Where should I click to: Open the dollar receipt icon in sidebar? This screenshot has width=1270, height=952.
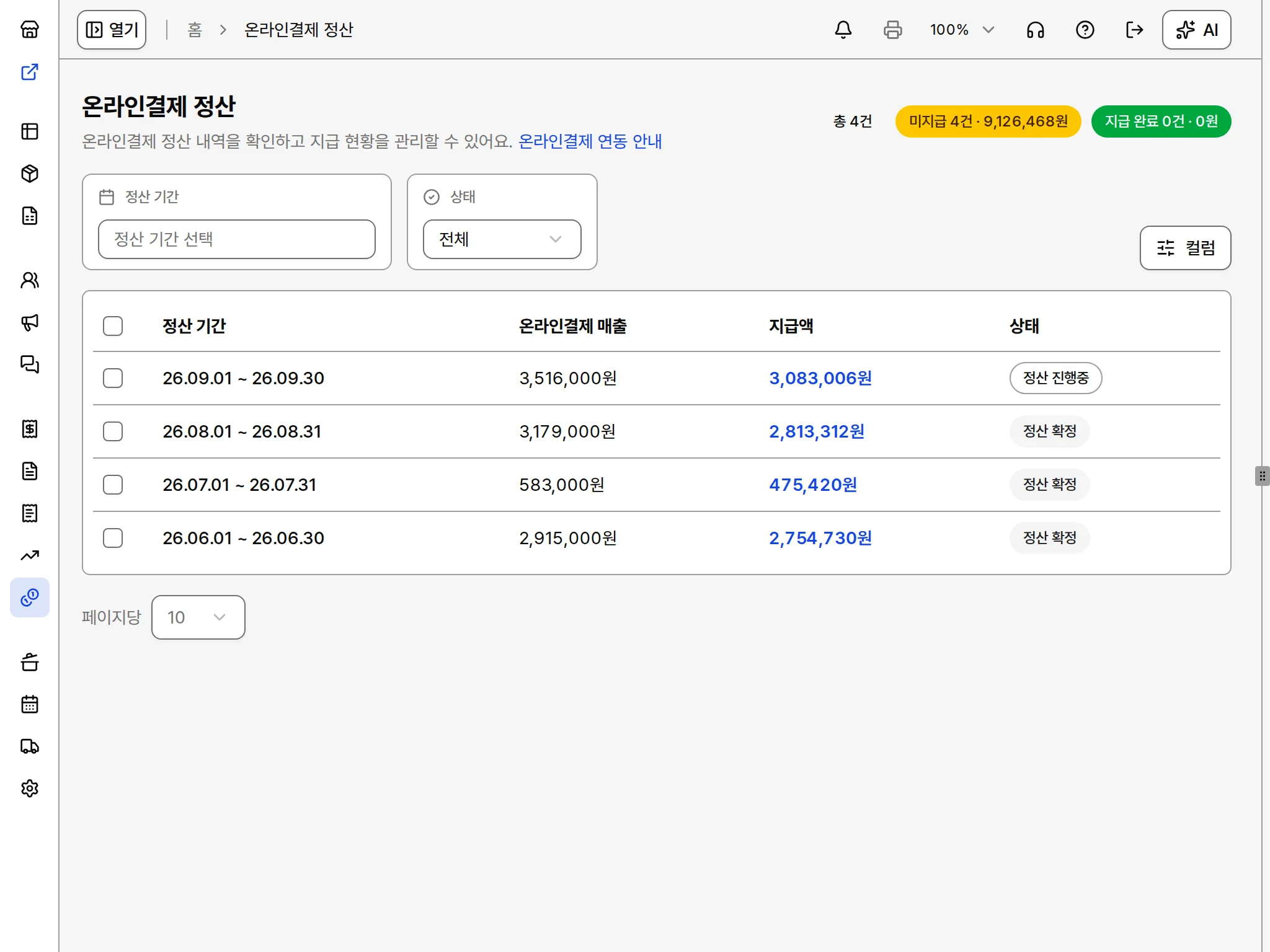[x=30, y=429]
